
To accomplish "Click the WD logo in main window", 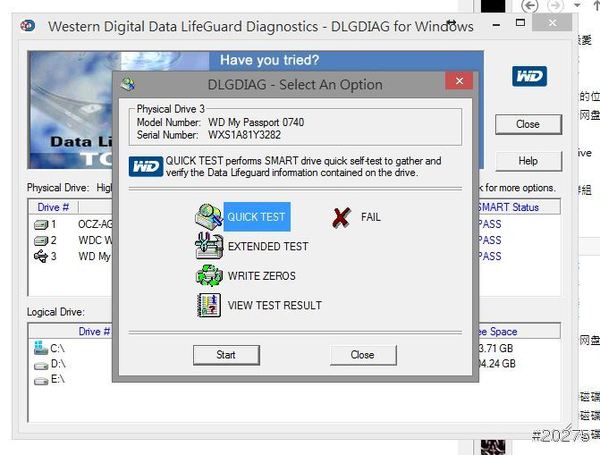I will 530,76.
